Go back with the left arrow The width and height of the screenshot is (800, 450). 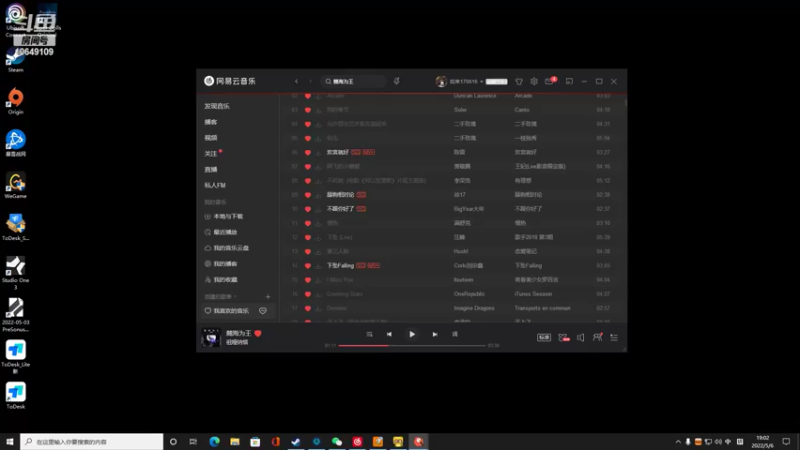pyautogui.click(x=296, y=81)
